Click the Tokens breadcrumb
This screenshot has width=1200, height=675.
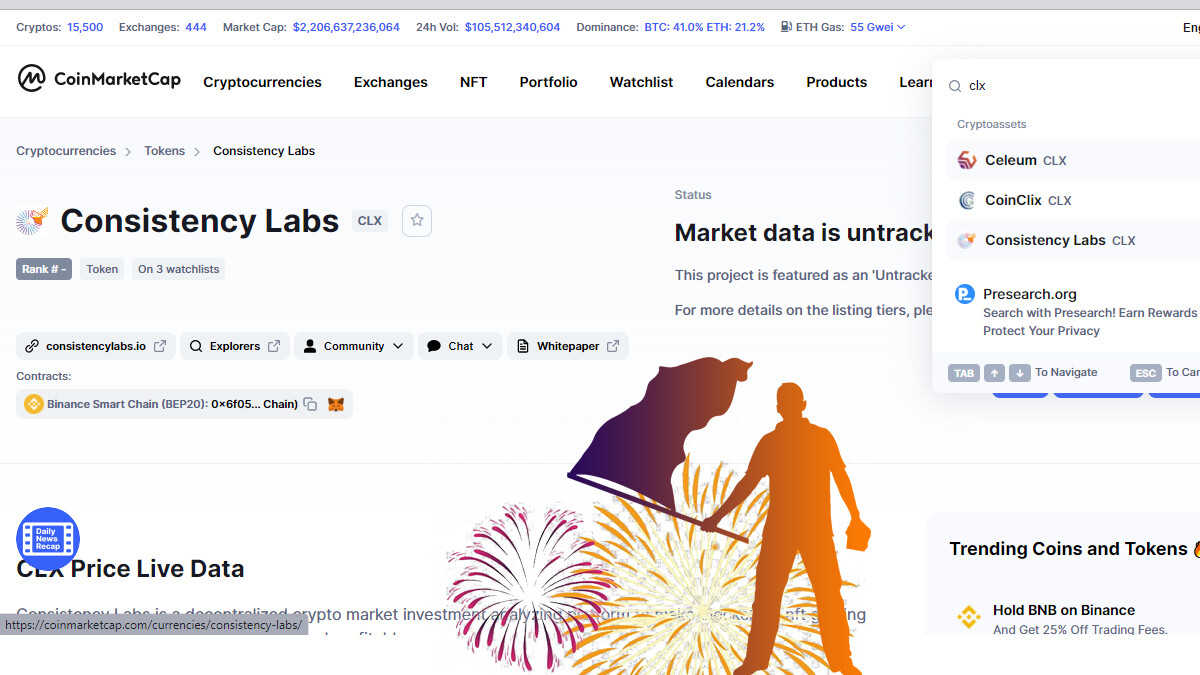[x=164, y=151]
